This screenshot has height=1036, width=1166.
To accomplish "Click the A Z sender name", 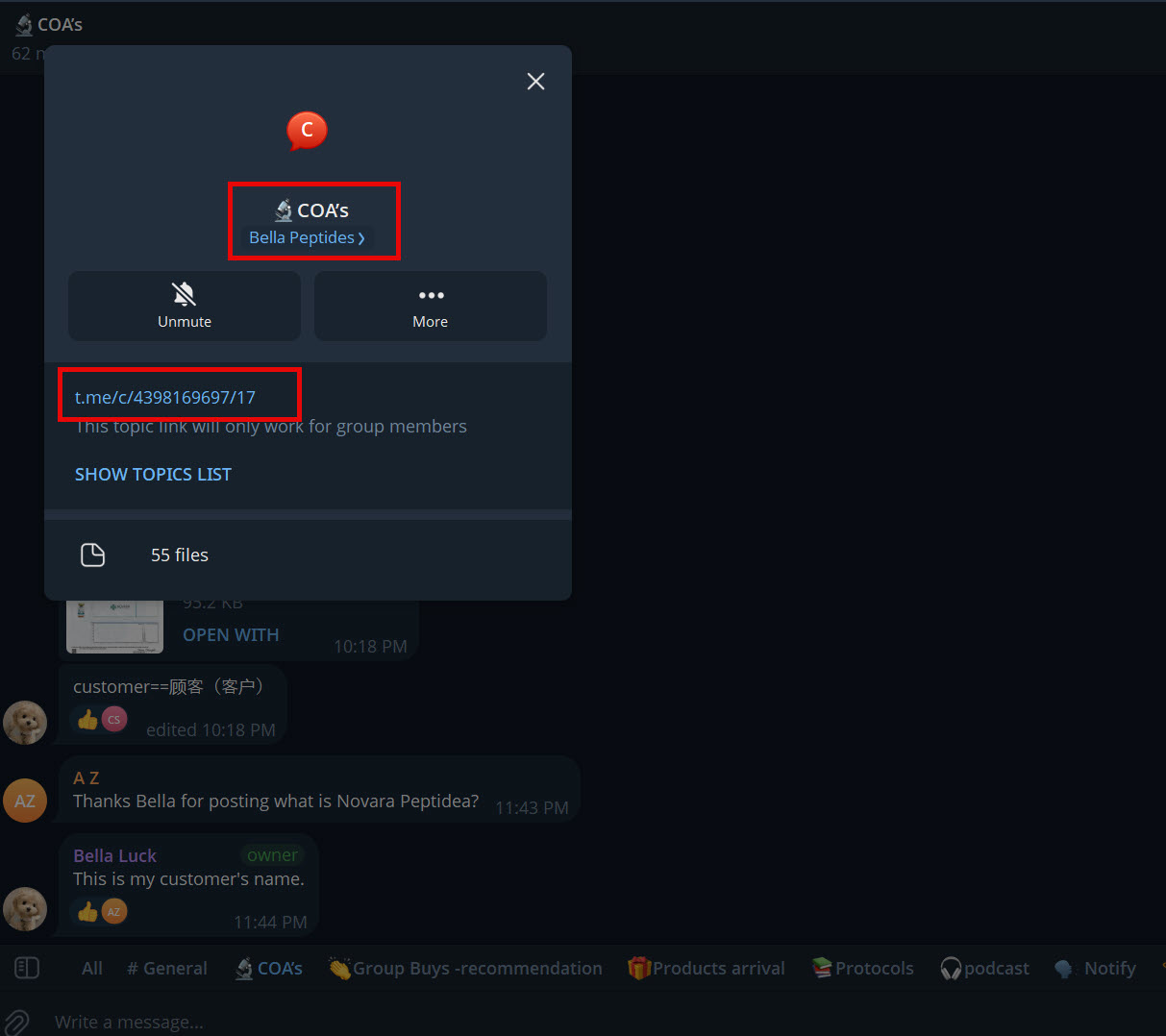I will (86, 777).
